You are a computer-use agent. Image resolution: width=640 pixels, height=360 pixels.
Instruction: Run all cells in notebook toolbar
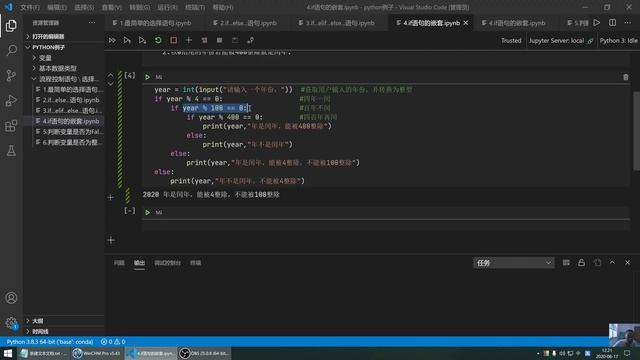click(112, 40)
